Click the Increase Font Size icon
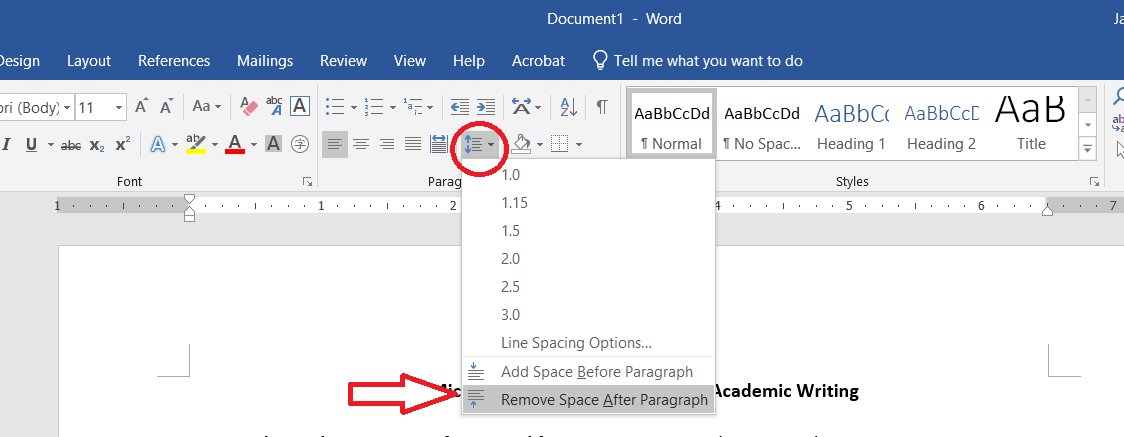This screenshot has width=1124, height=437. [142, 107]
